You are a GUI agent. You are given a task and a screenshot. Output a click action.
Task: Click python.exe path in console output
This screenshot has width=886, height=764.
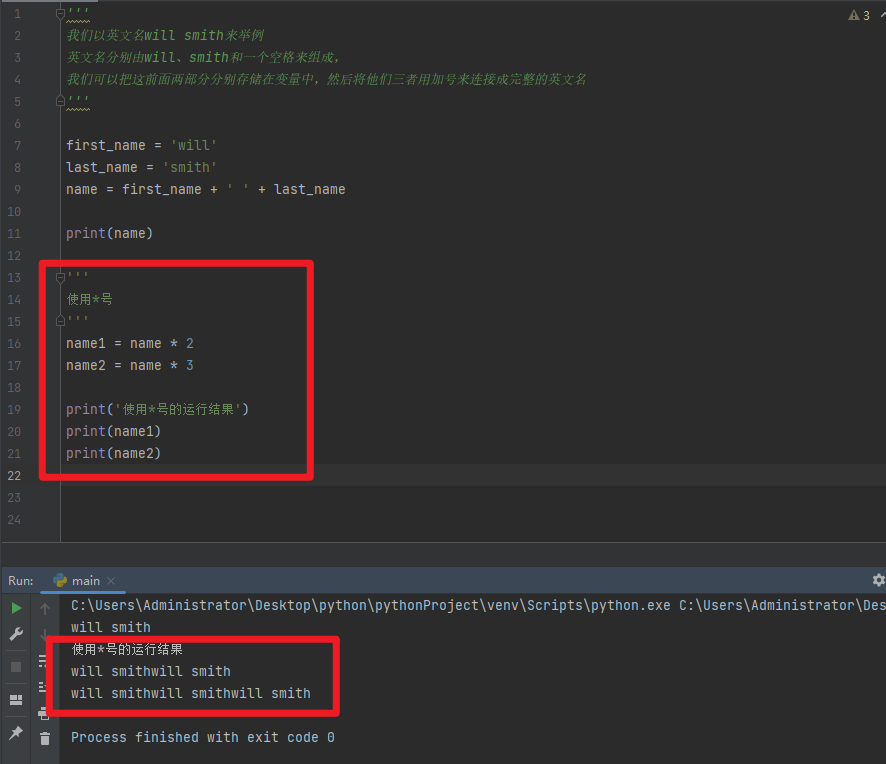coord(371,606)
